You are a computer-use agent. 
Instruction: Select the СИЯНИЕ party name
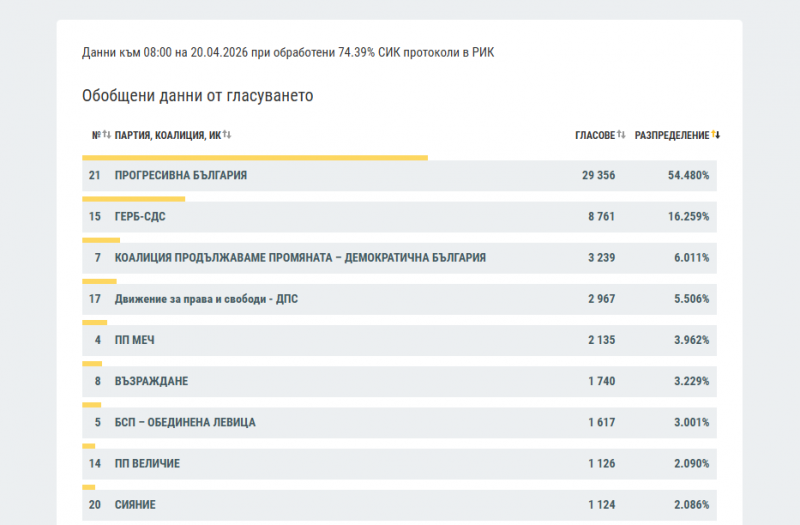[x=136, y=505]
